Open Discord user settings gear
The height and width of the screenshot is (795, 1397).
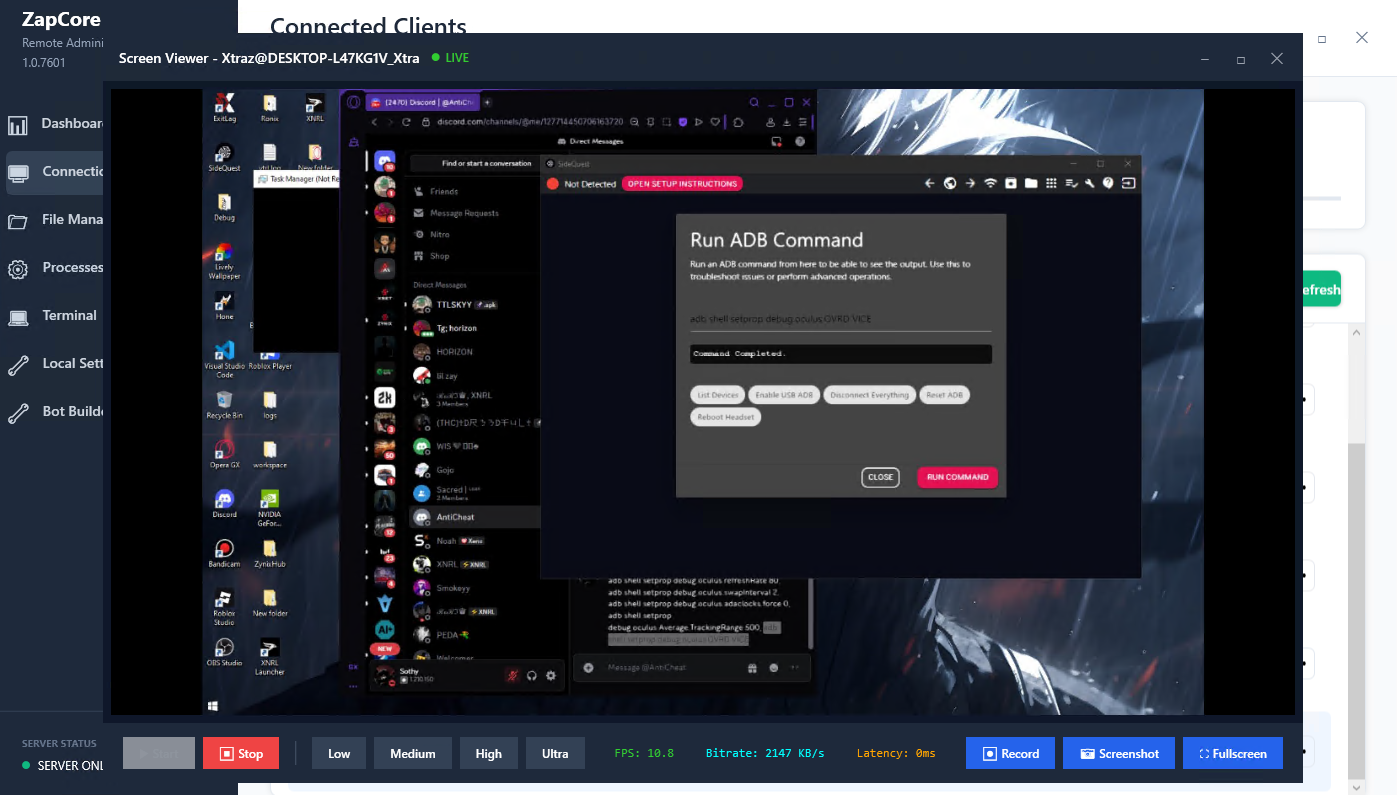(x=550, y=676)
